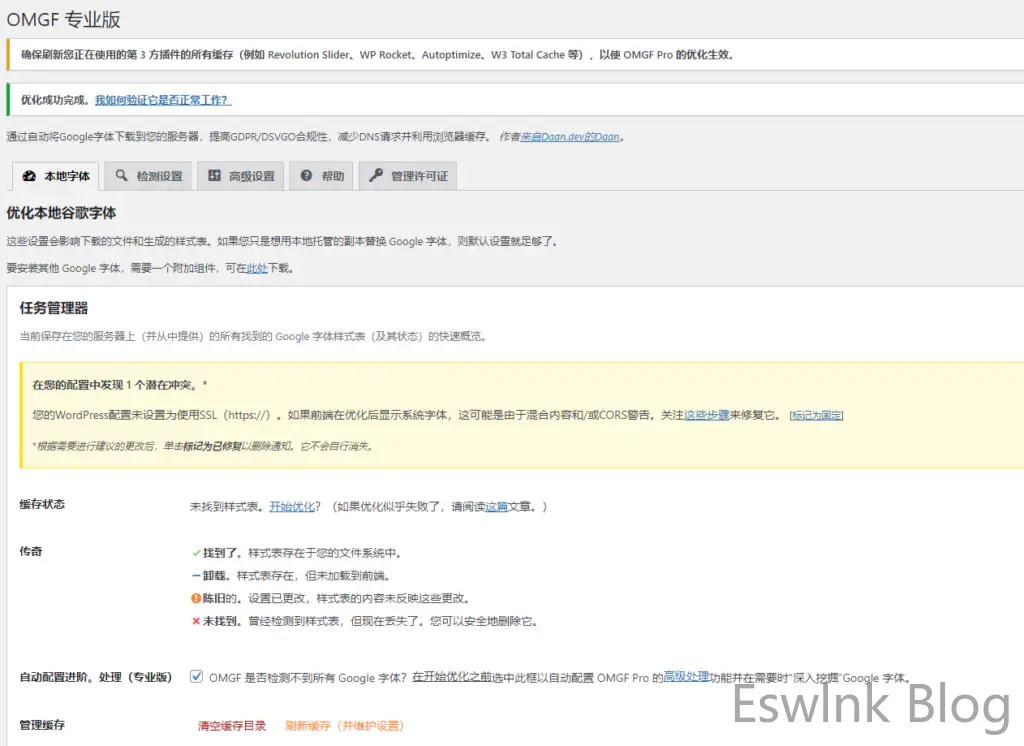Open the 帮助 tab
The image size is (1024, 746).
click(322, 176)
